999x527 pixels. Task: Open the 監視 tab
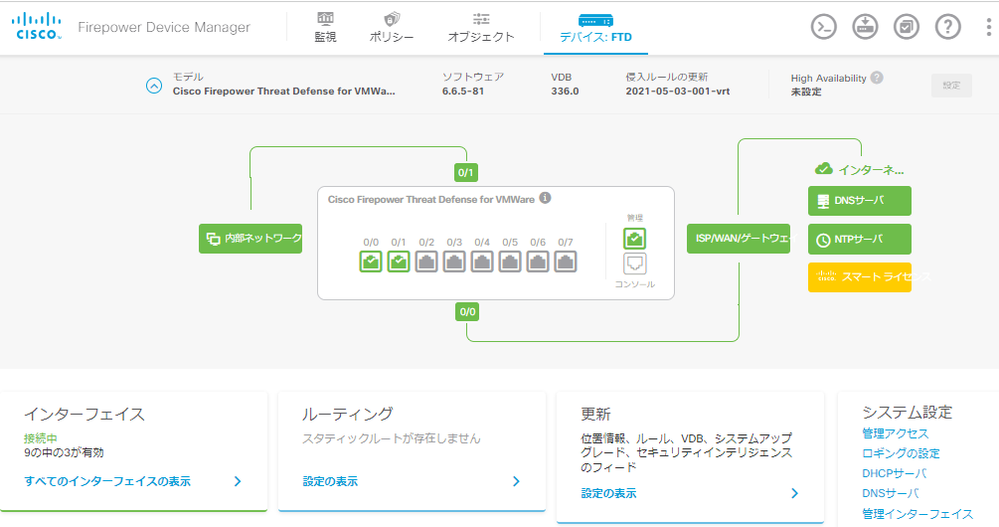(325, 27)
